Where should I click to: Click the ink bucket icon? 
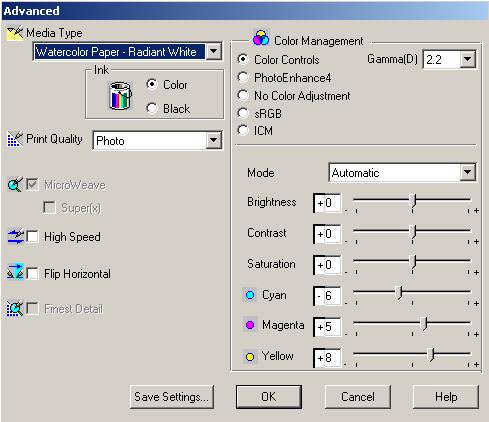pyautogui.click(x=120, y=96)
